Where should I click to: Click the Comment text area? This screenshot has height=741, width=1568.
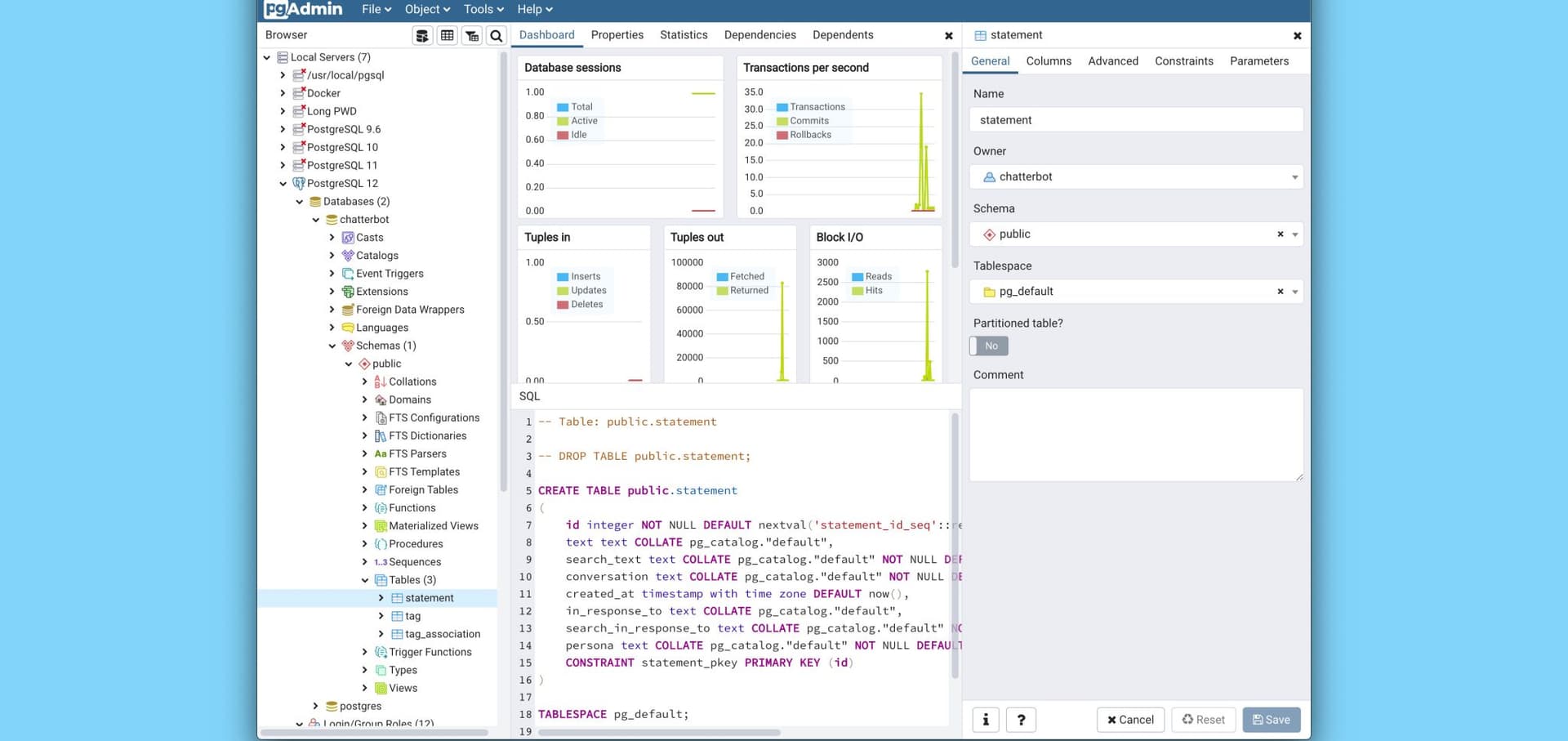(x=1136, y=435)
